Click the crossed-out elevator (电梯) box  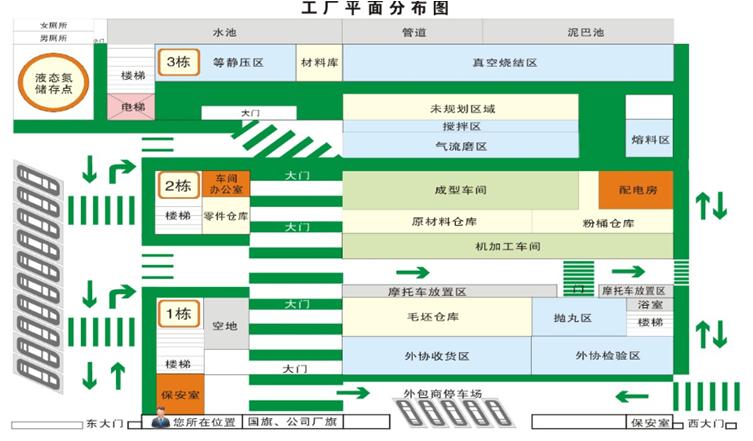tap(132, 105)
